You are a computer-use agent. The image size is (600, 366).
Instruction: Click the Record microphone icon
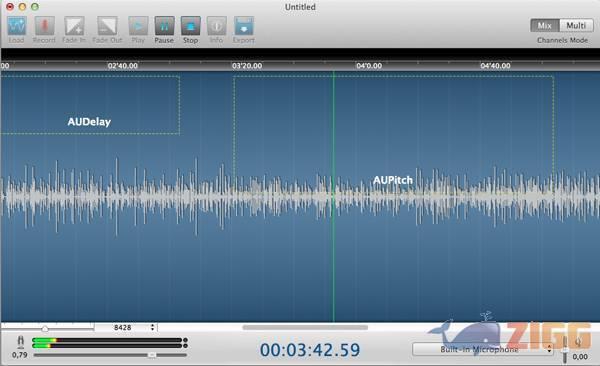click(44, 26)
